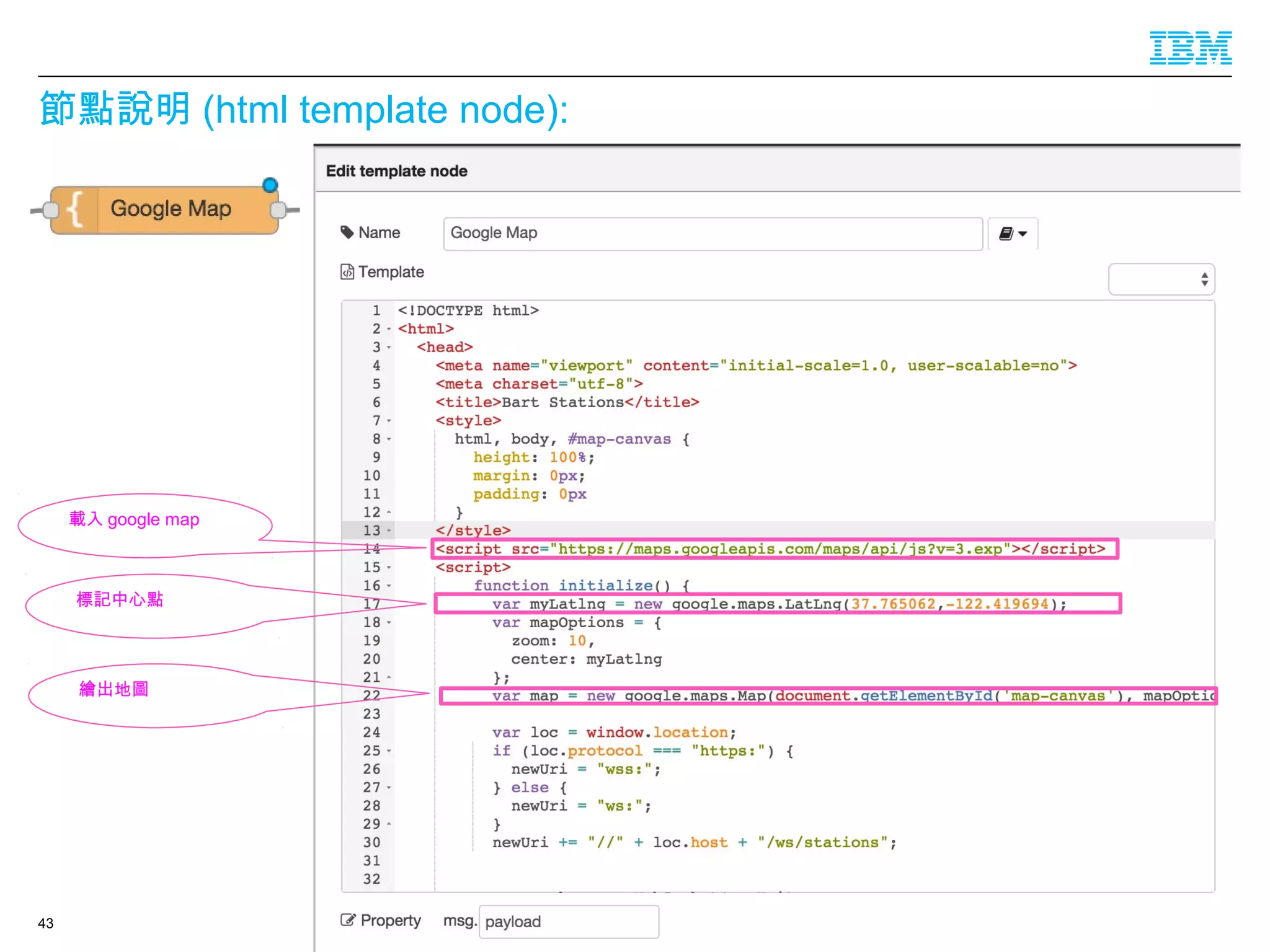Click the IBM logo
1270x952 pixels.
1190,48
